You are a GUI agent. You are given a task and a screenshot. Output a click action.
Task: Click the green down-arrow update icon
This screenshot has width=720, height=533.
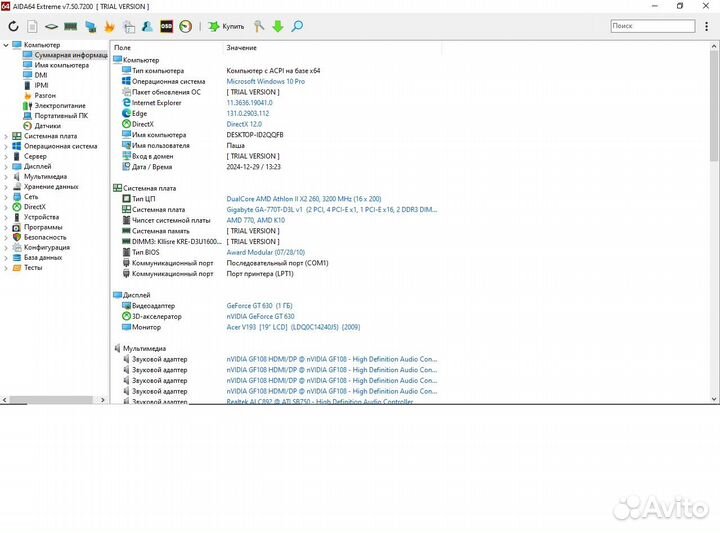(x=278, y=26)
